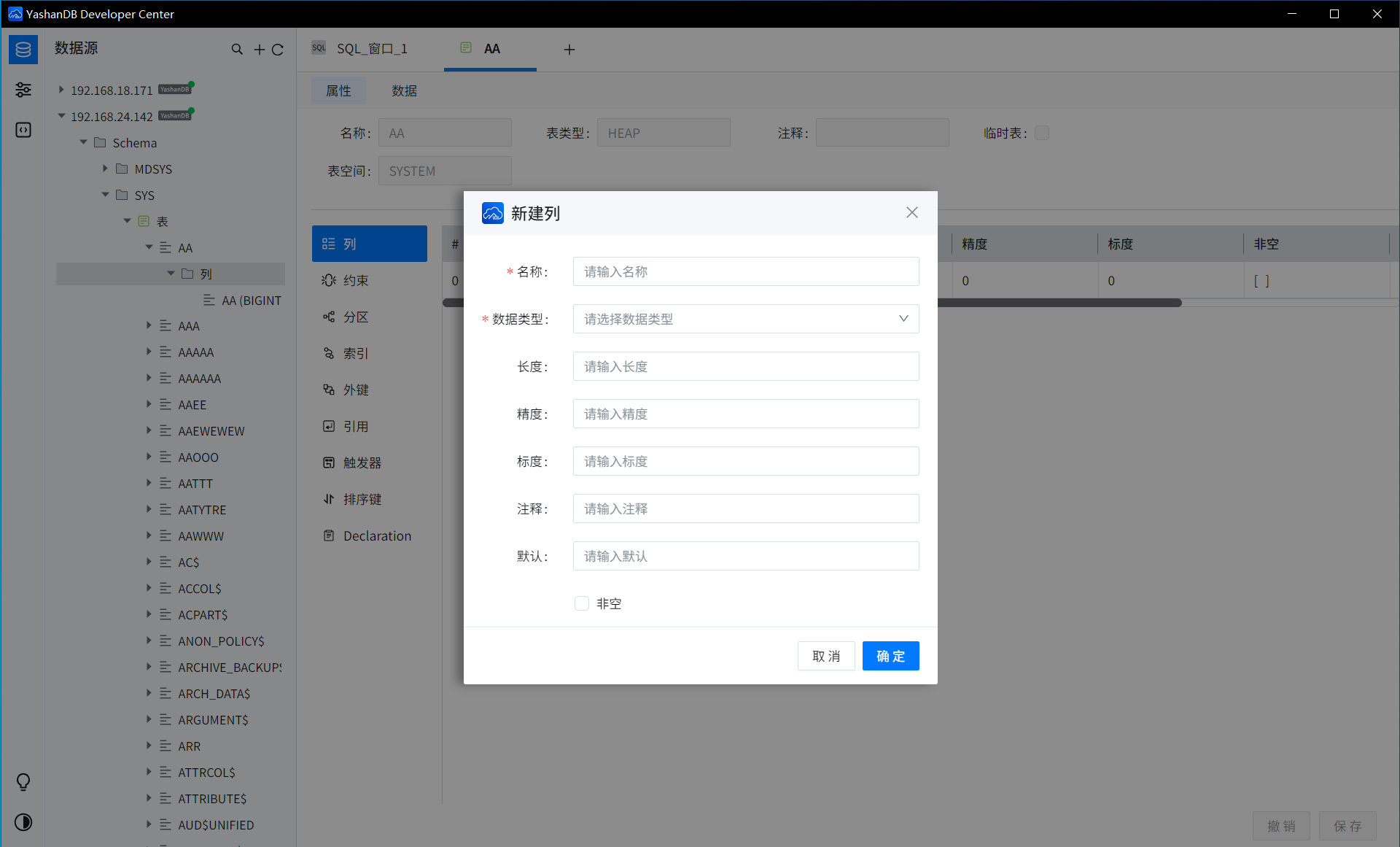Expand the AAA table node
The height and width of the screenshot is (847, 1400).
(149, 325)
